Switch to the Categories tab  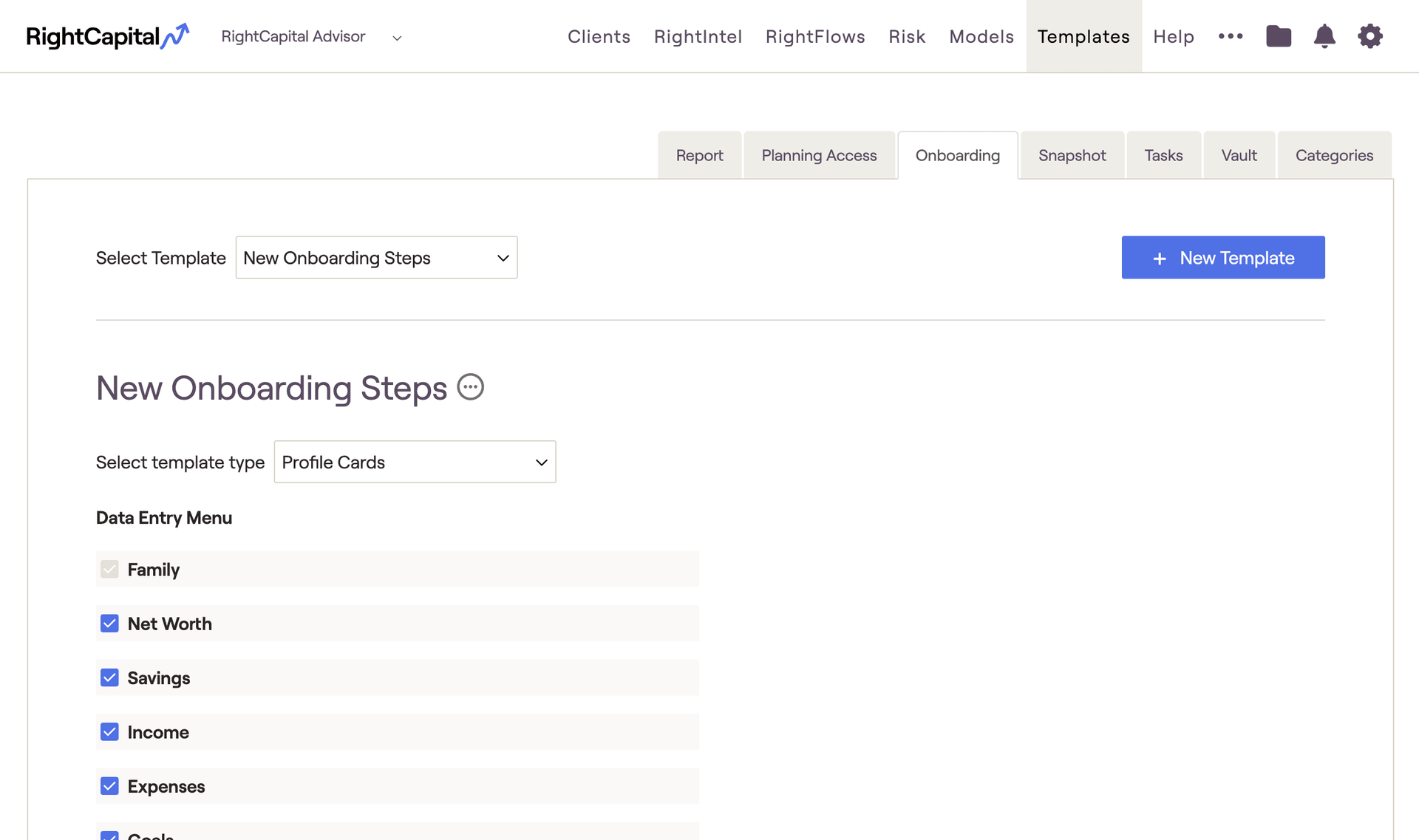coord(1335,155)
